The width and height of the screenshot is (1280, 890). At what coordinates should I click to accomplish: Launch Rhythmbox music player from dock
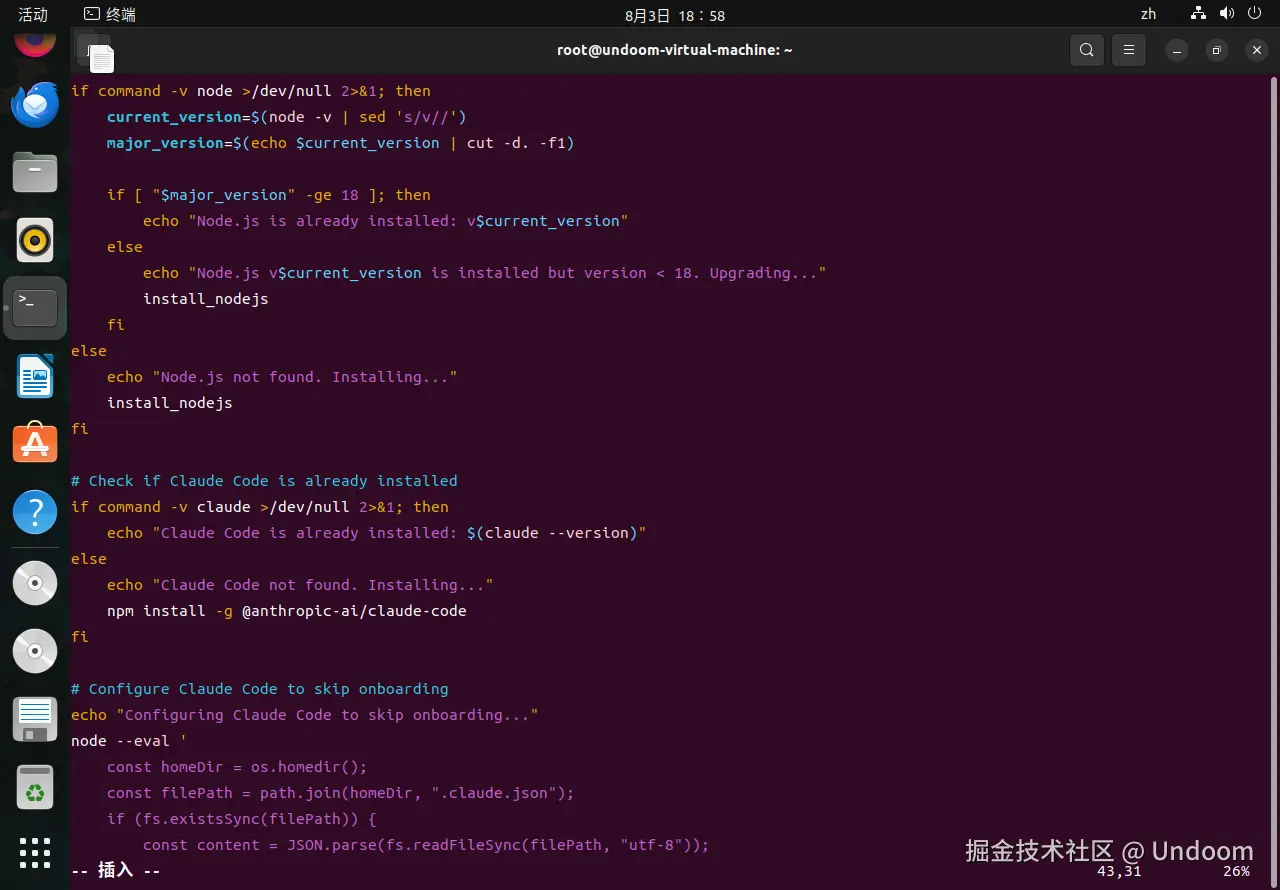(x=35, y=240)
